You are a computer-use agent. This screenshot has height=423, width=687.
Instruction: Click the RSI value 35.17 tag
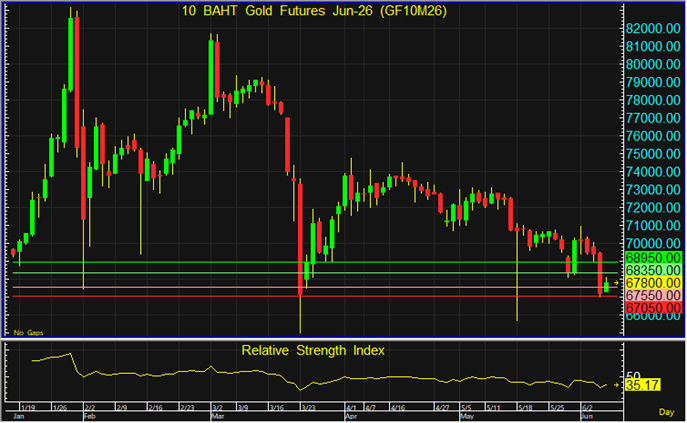tap(642, 386)
